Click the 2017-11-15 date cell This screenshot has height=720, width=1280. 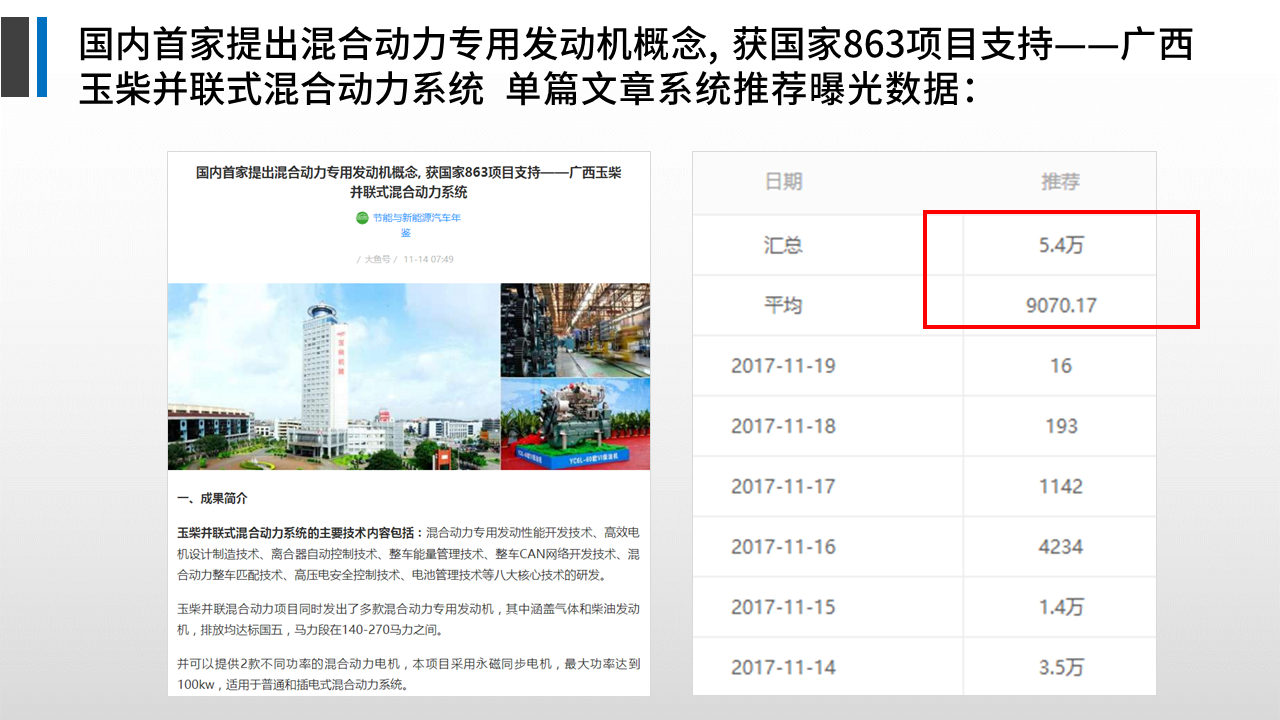(x=783, y=607)
